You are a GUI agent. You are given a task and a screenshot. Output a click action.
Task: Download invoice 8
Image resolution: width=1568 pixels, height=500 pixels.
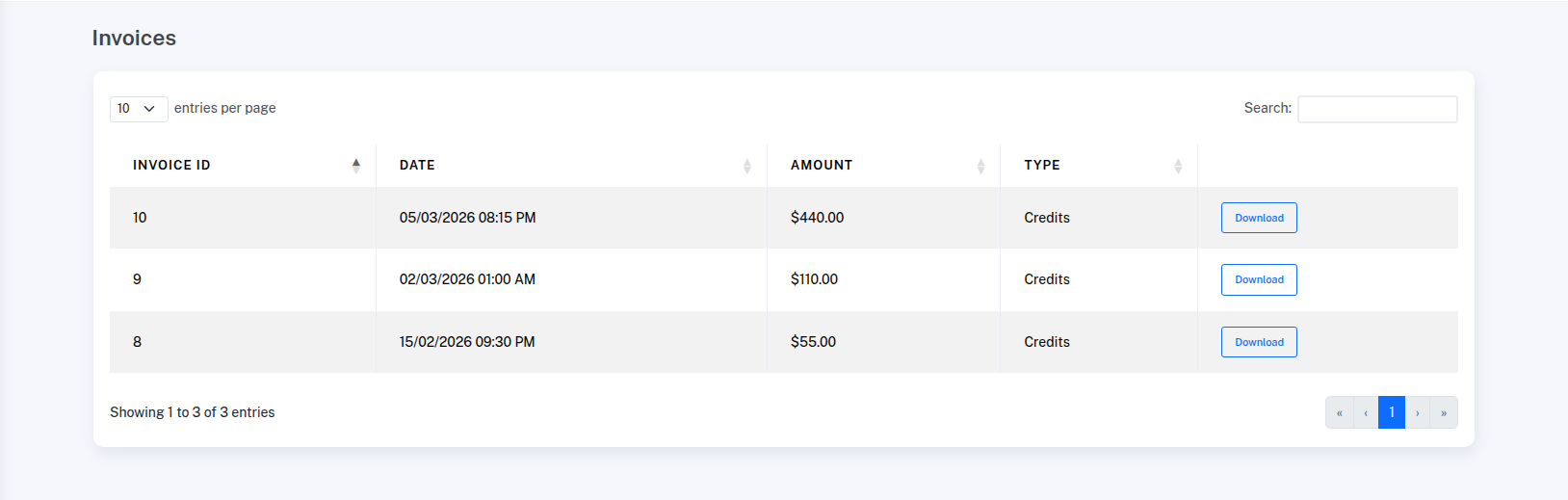(1259, 342)
